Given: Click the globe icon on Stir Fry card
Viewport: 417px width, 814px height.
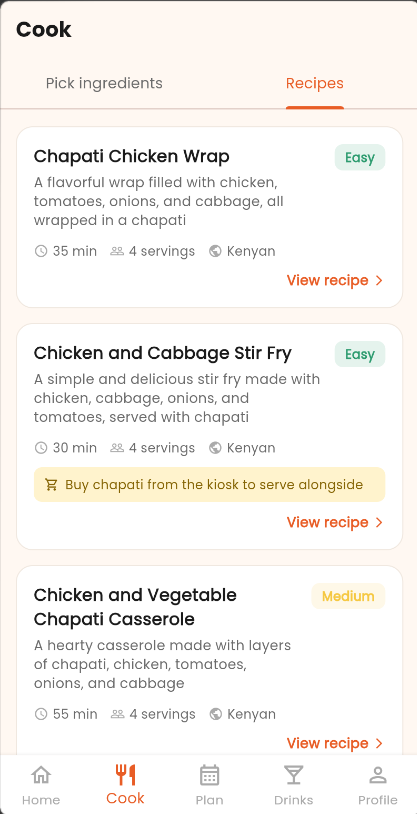Looking at the screenshot, I should (215, 448).
